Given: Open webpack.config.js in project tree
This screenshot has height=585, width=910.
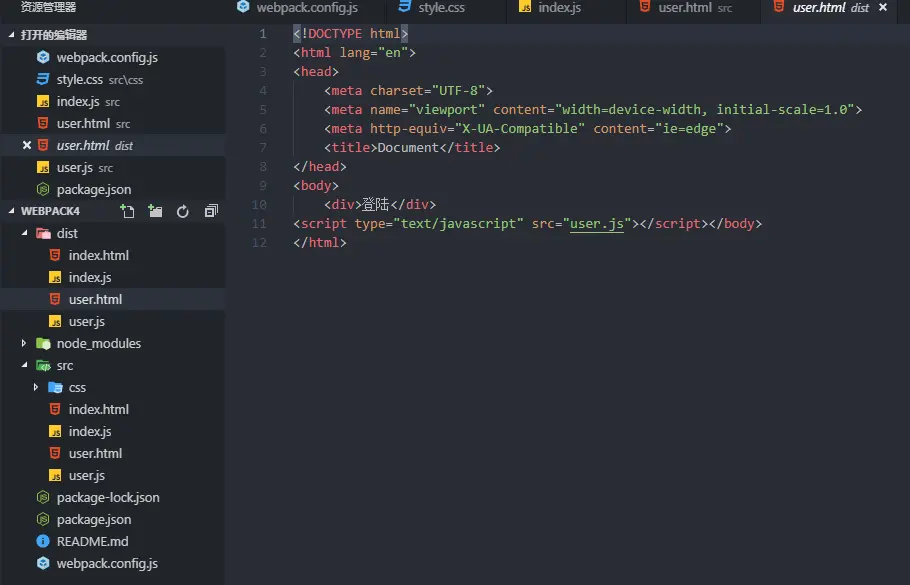Looking at the screenshot, I should click(x=113, y=564).
